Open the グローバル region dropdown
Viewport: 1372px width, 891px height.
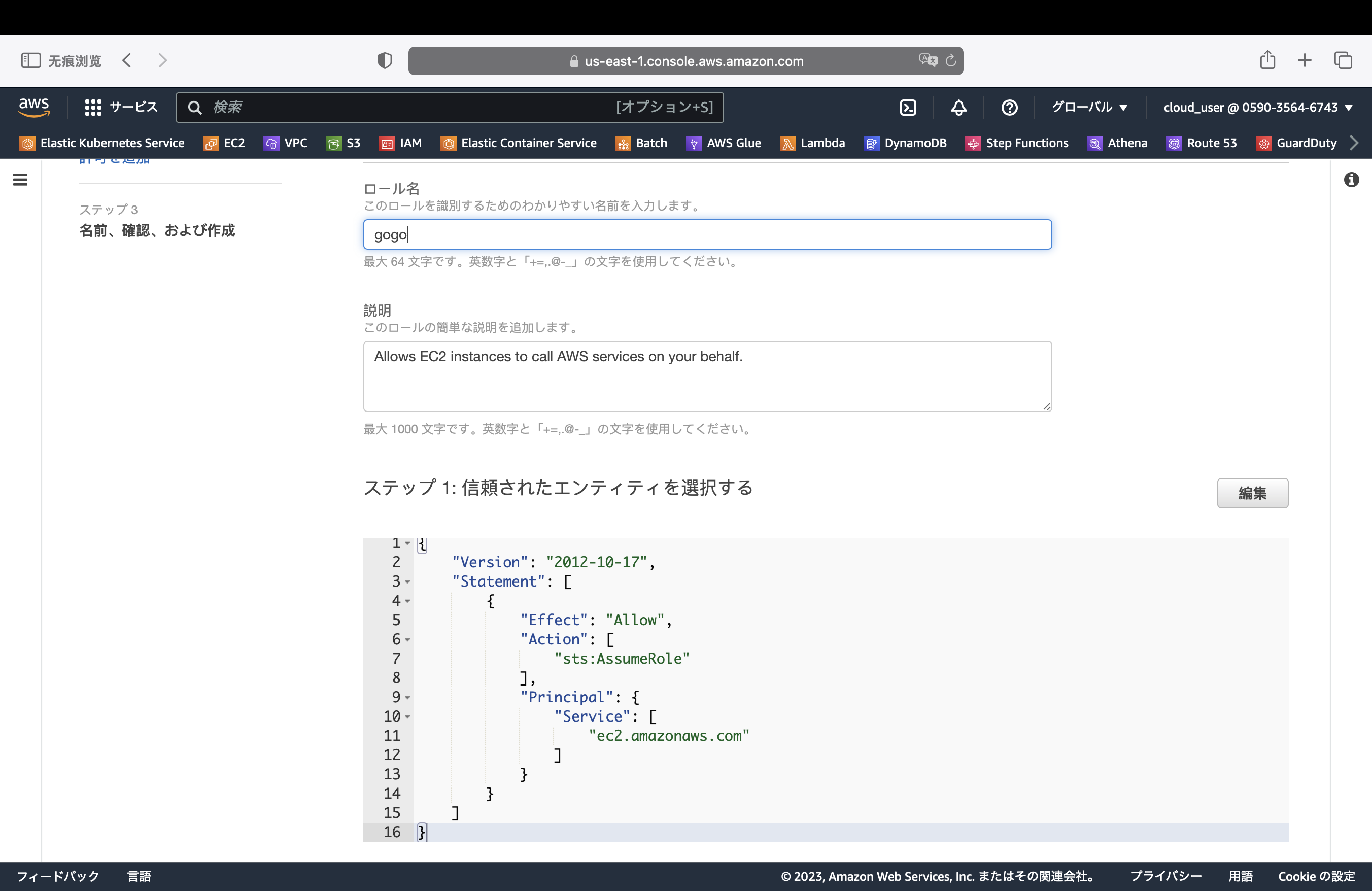click(x=1089, y=107)
